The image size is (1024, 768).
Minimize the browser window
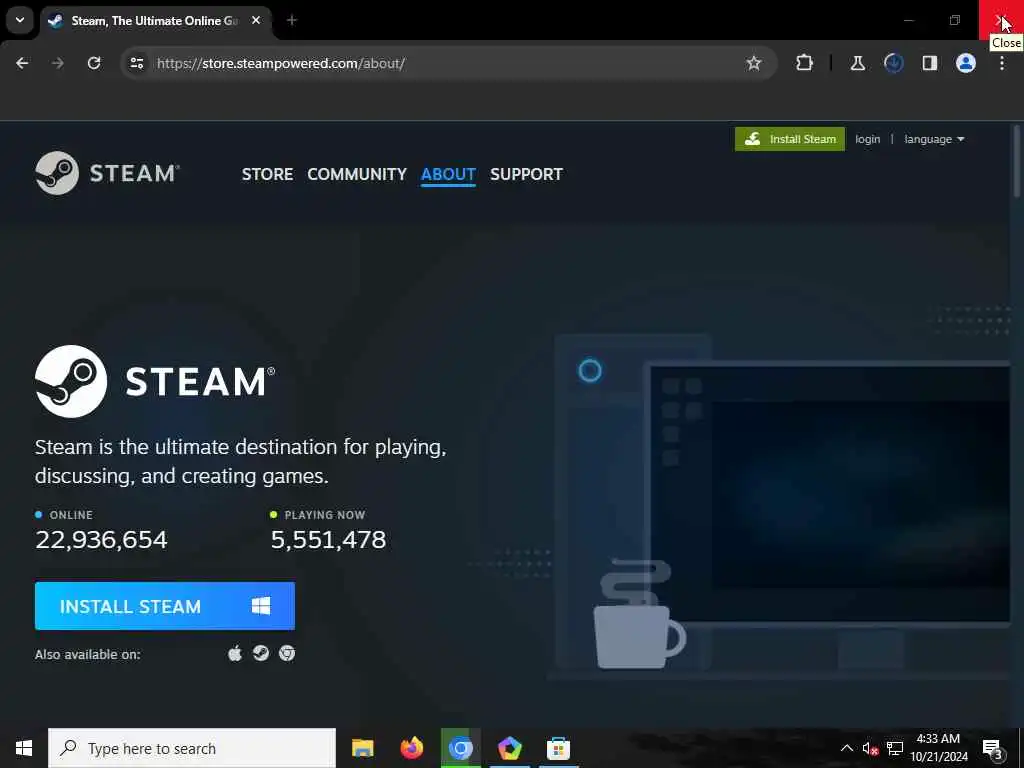(908, 20)
